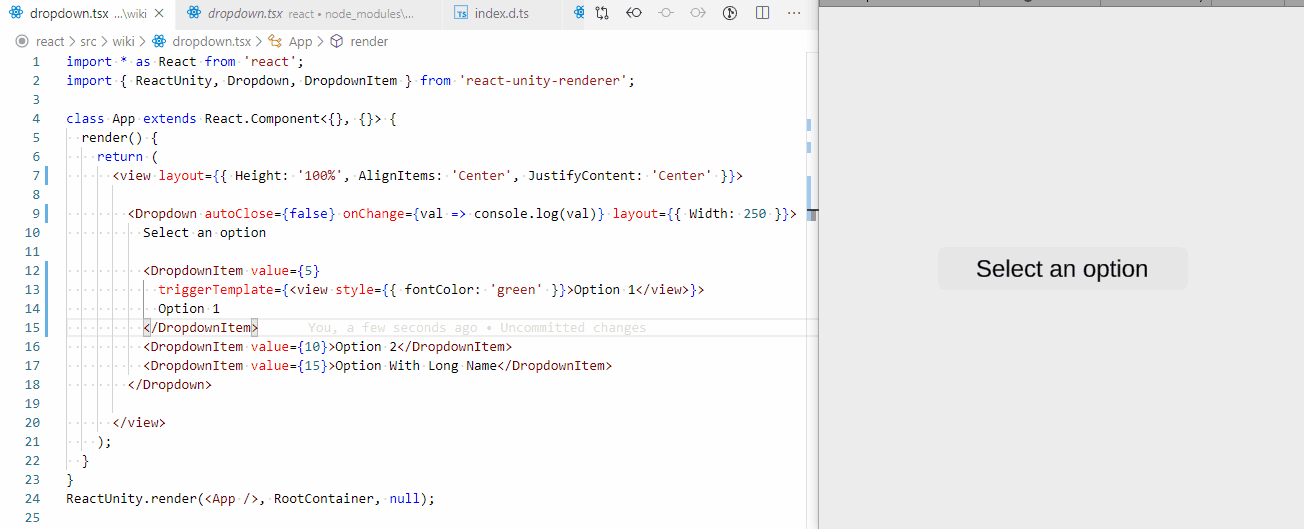Click the disabled next commit navigation icon
The width and height of the screenshot is (1304, 529).
(698, 14)
